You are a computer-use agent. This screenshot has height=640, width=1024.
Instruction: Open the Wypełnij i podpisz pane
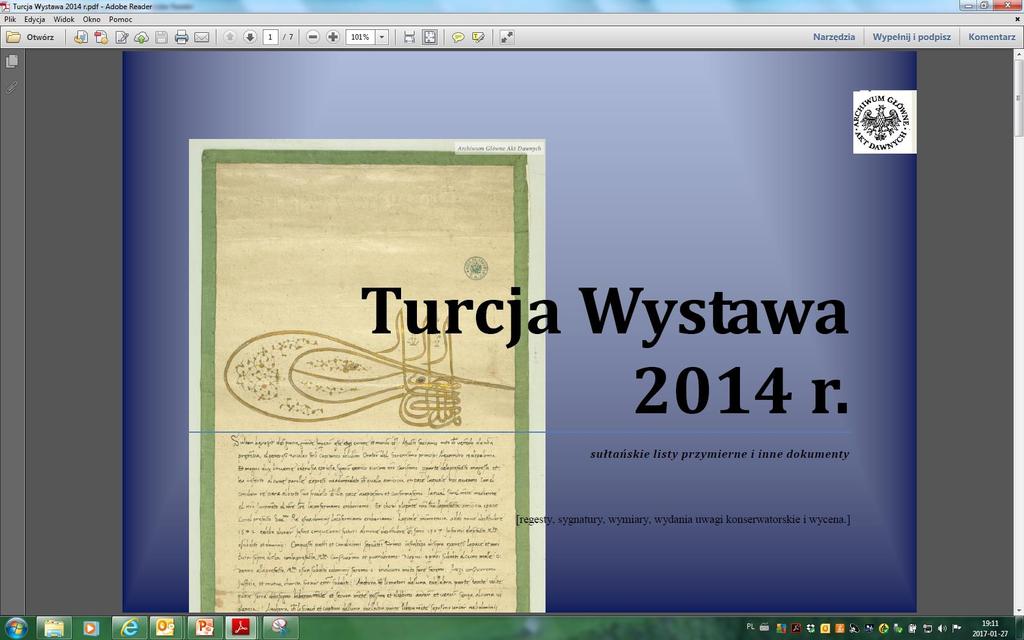pos(912,37)
